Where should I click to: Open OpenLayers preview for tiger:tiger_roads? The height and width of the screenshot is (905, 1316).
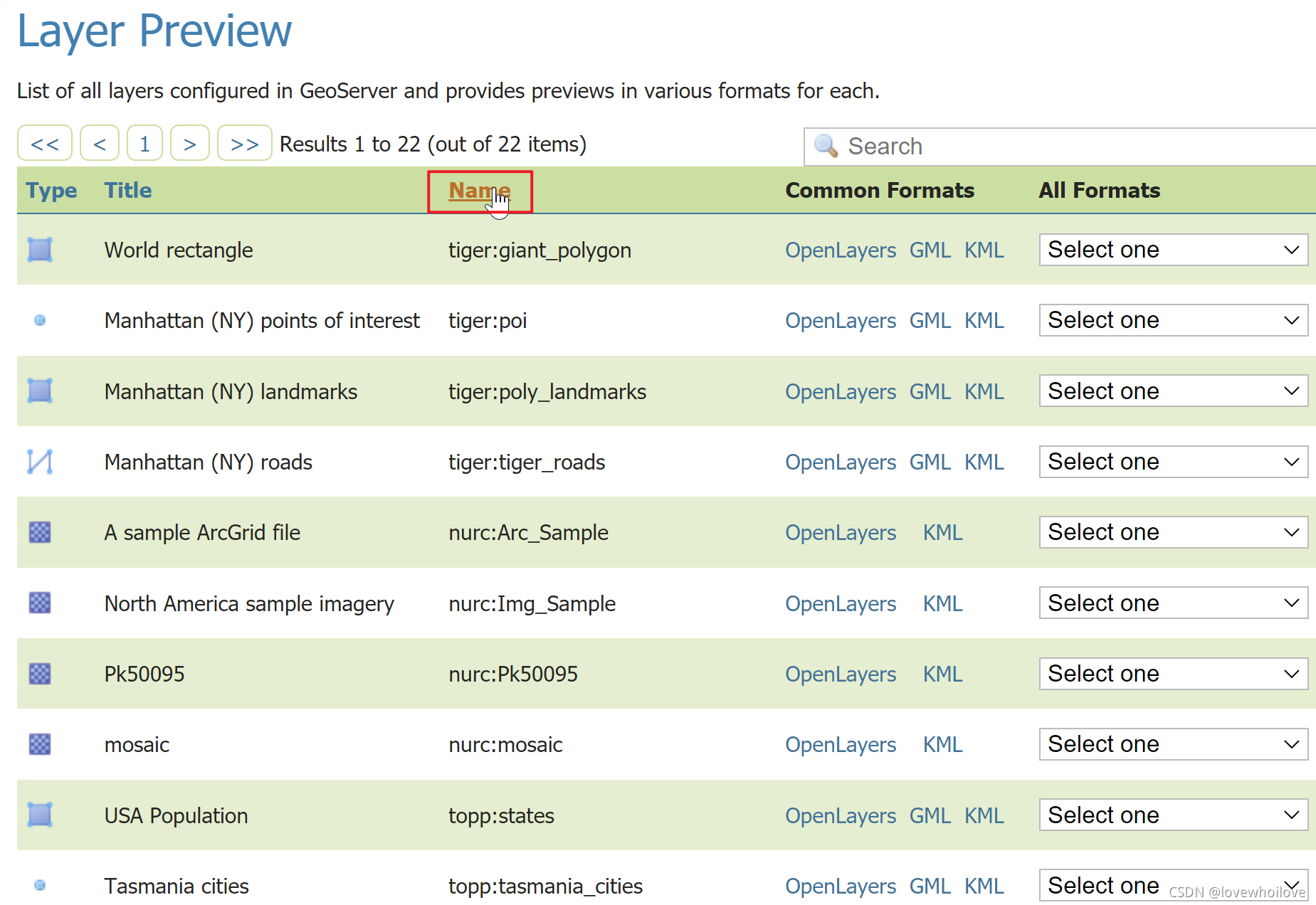[841, 462]
